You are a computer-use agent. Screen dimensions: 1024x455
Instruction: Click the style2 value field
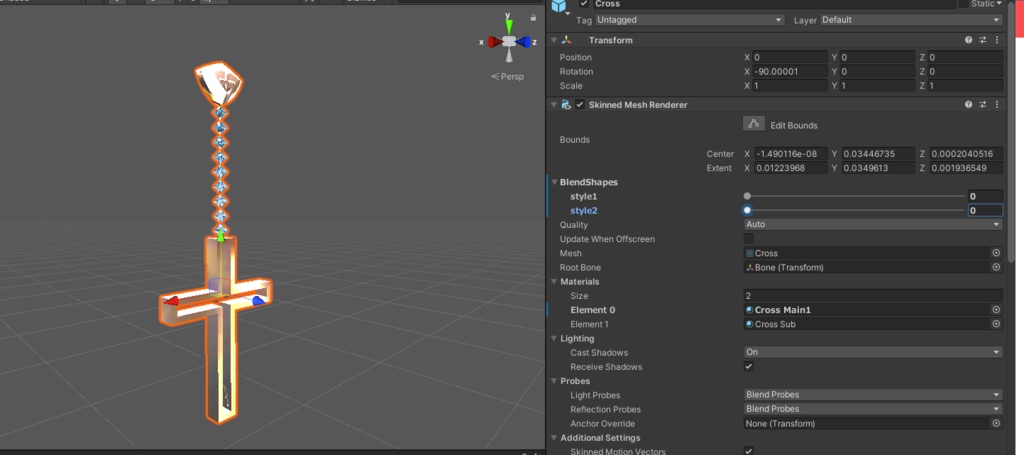[x=985, y=210]
